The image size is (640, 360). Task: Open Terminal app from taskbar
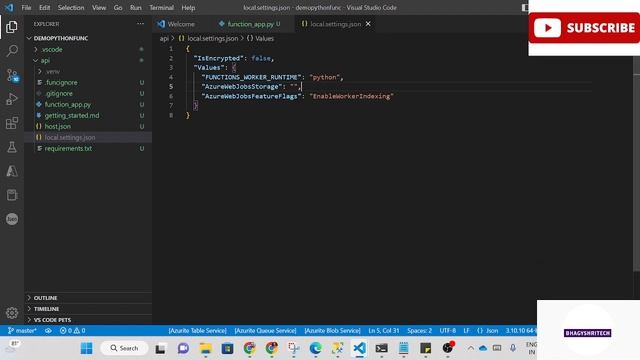tap(382, 348)
